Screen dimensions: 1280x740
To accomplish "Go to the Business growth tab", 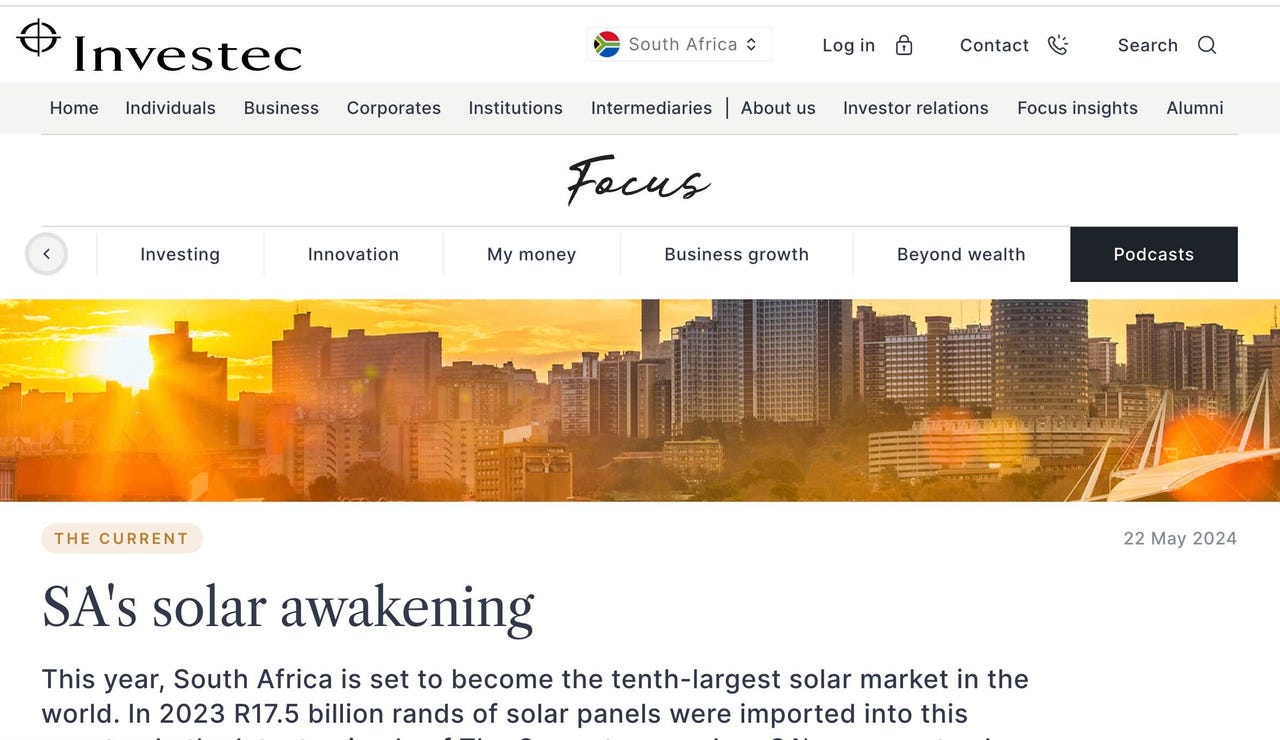I will (736, 254).
